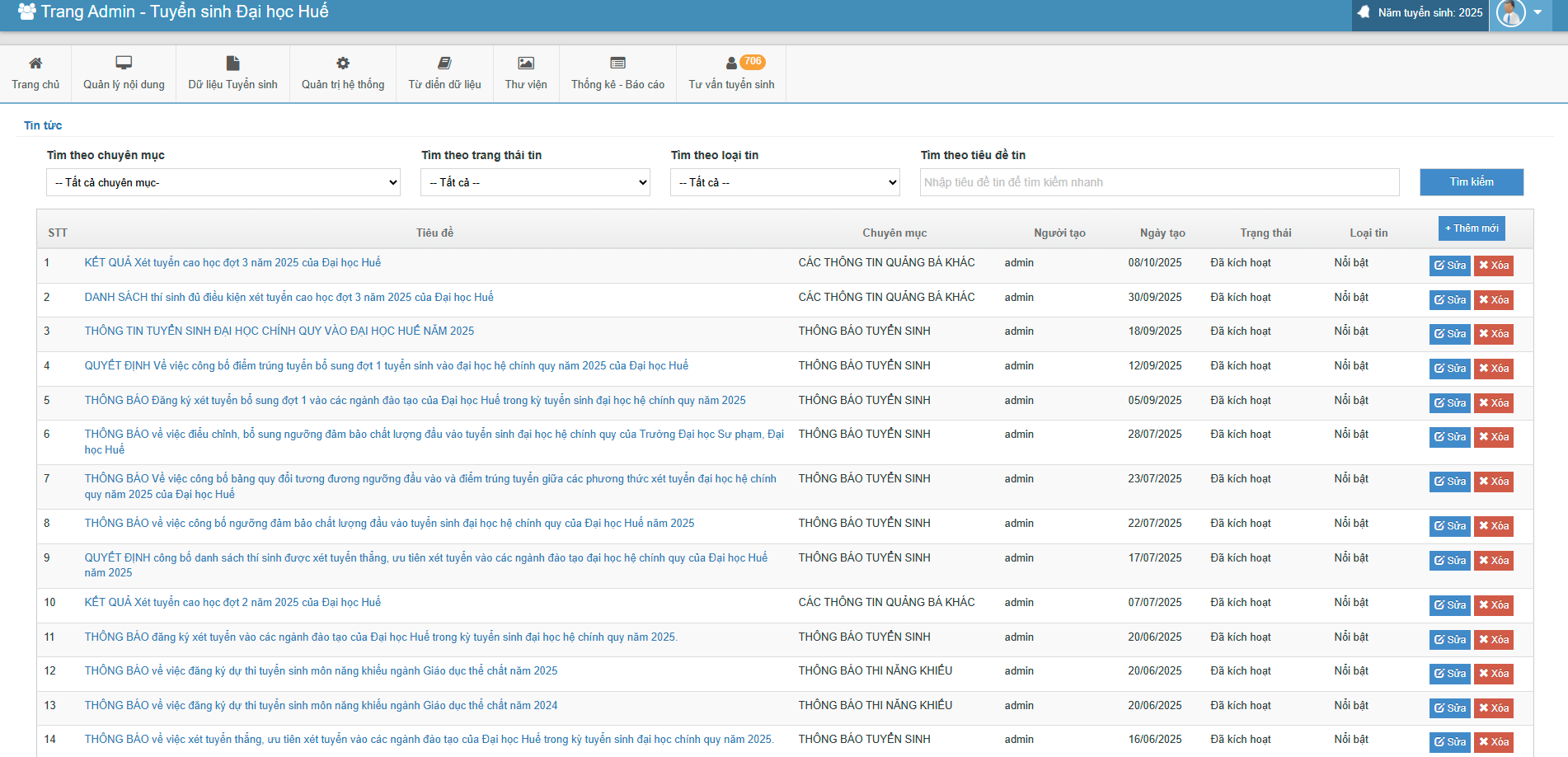Expand the user account dropdown arrow

pyautogui.click(x=1537, y=13)
